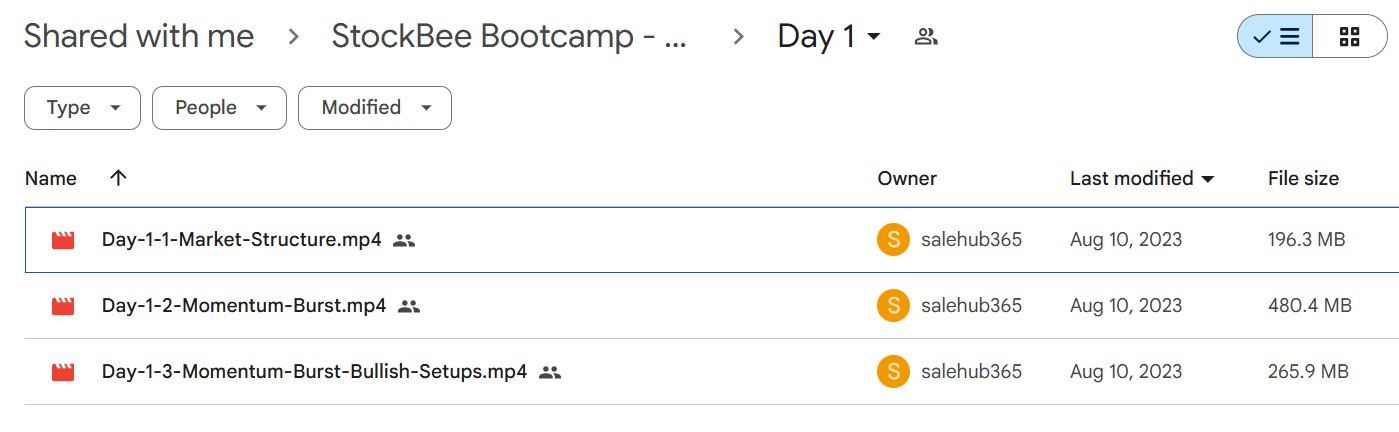The height and width of the screenshot is (432, 1399).
Task: Open the StockBee Bootcamp breadcrumb folder
Action: pos(510,37)
